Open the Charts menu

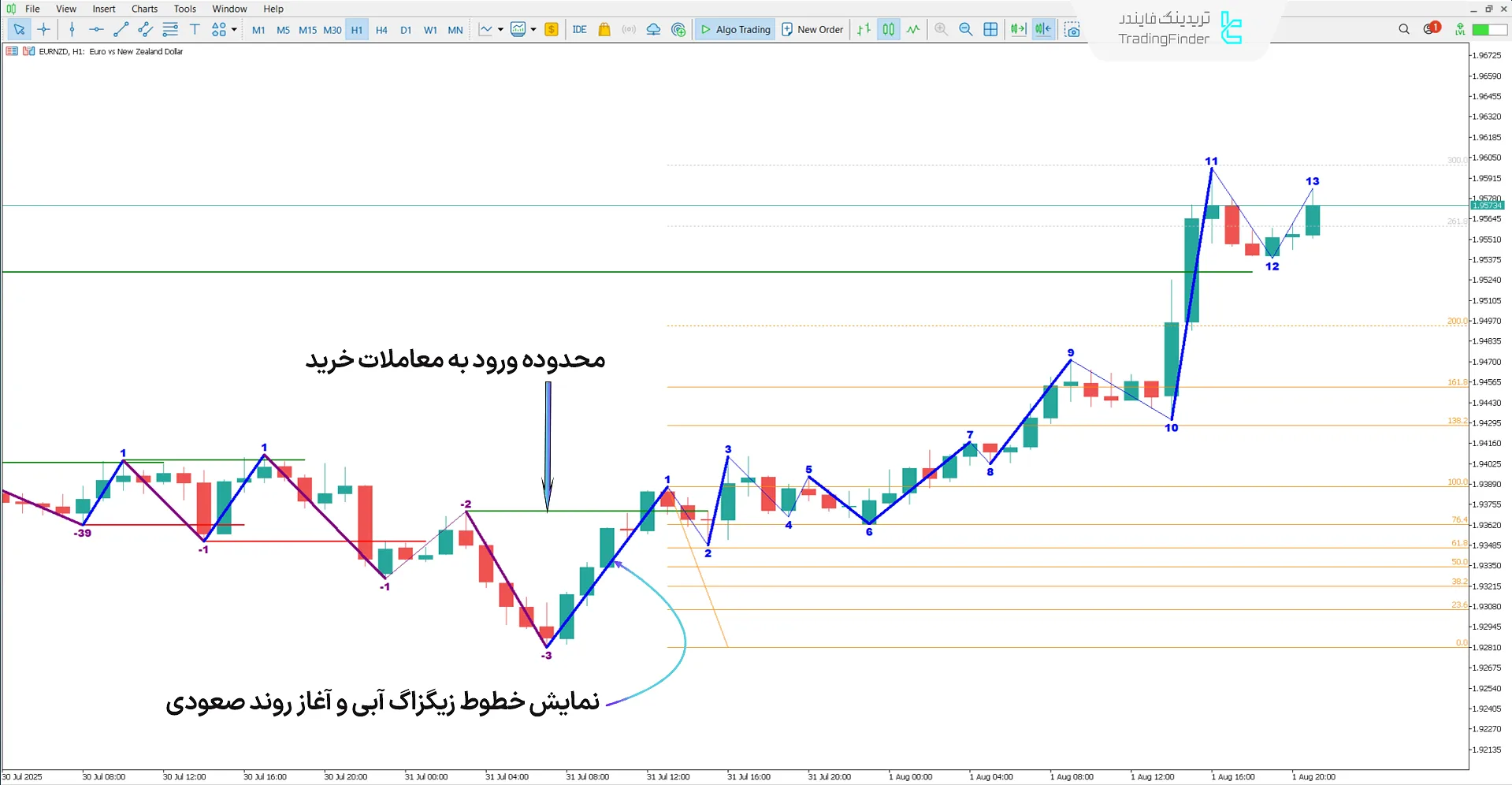tap(143, 9)
